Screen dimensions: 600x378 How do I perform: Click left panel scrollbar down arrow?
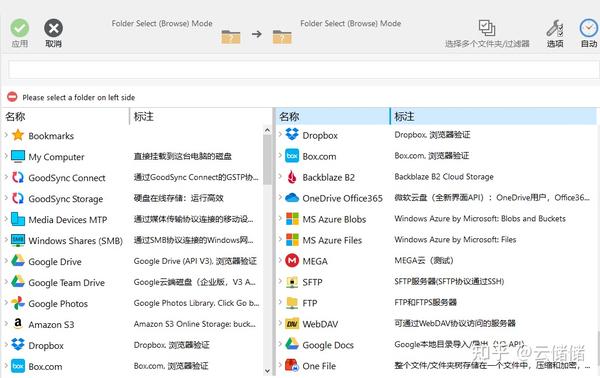point(267,371)
